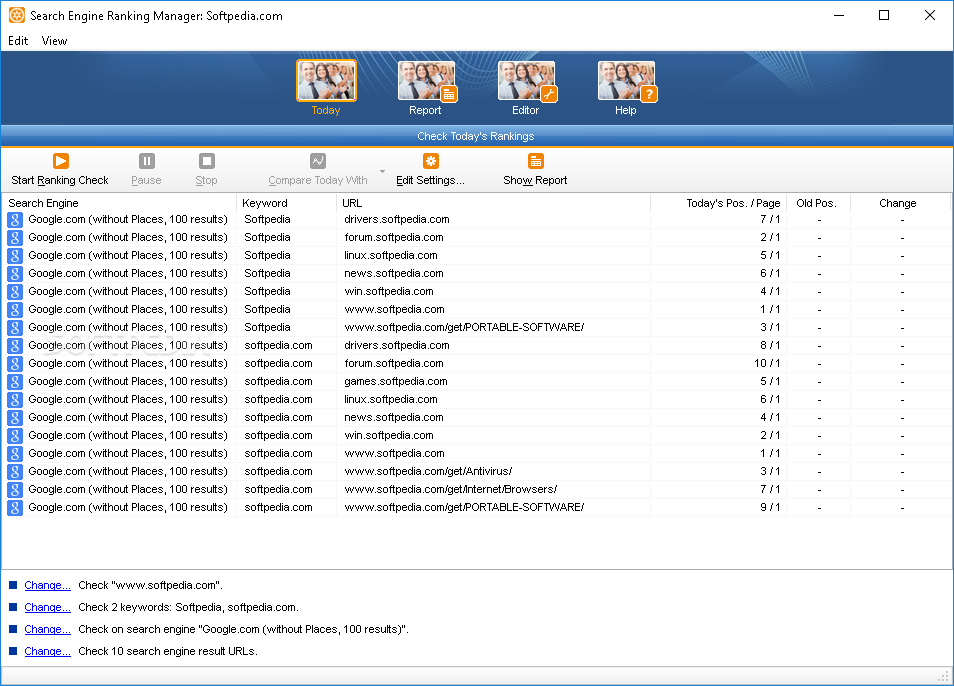Click Compare Today With chart icon
Viewport: 954px width, 686px height.
point(318,161)
